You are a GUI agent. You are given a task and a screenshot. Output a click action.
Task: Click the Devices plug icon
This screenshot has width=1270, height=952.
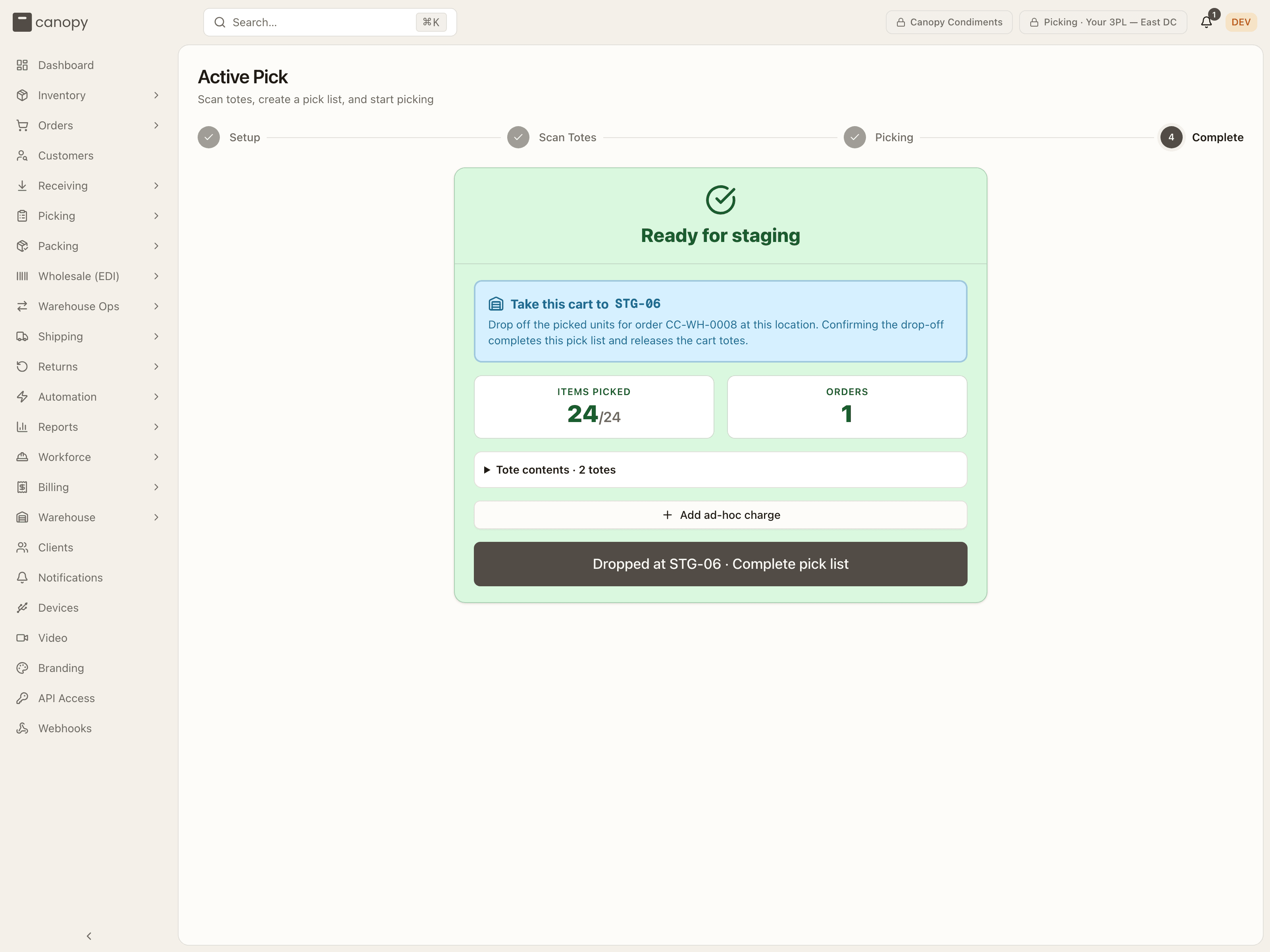coord(22,608)
